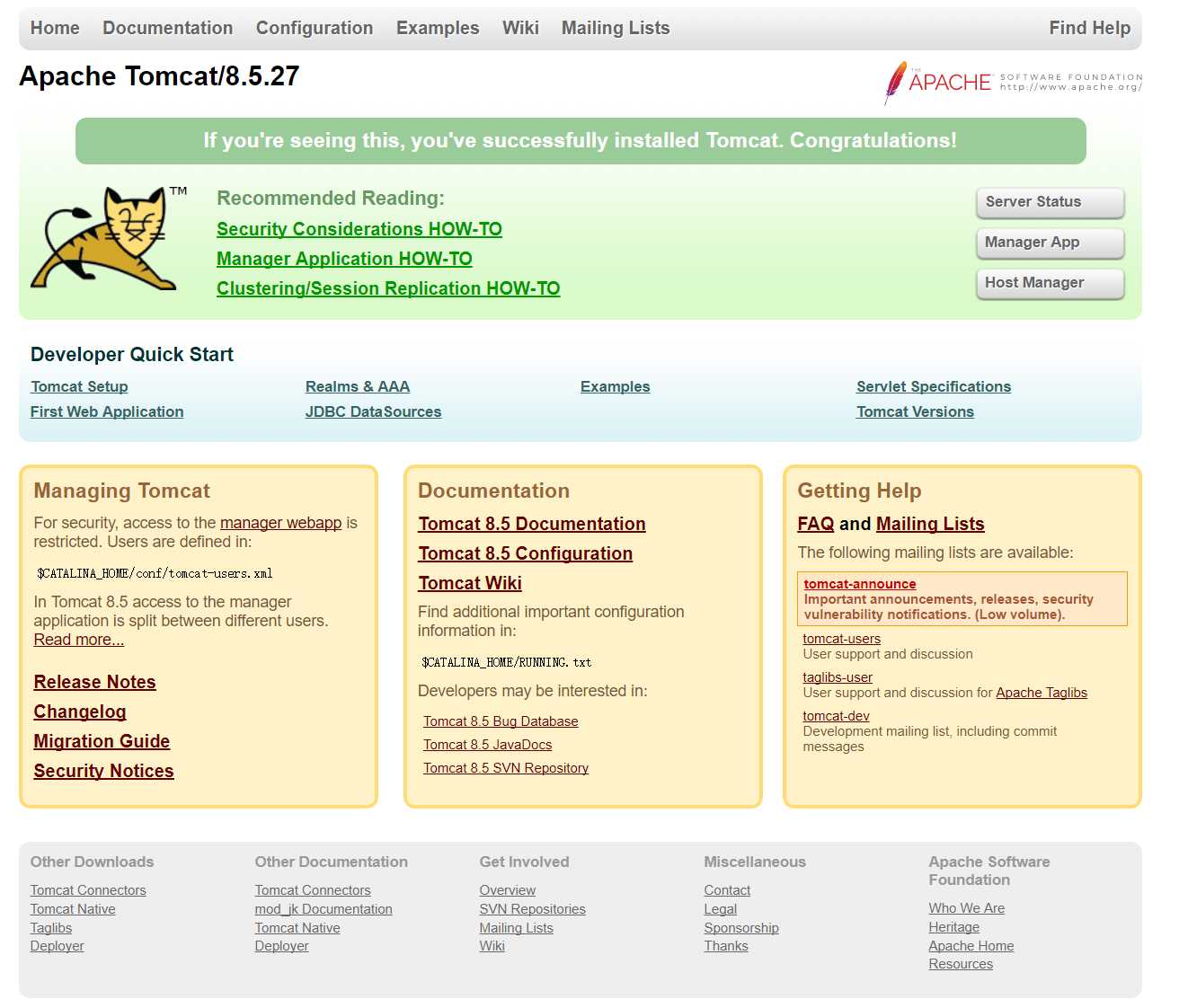Open SVN Repositories link
The width and height of the screenshot is (1179, 1008).
point(533,909)
